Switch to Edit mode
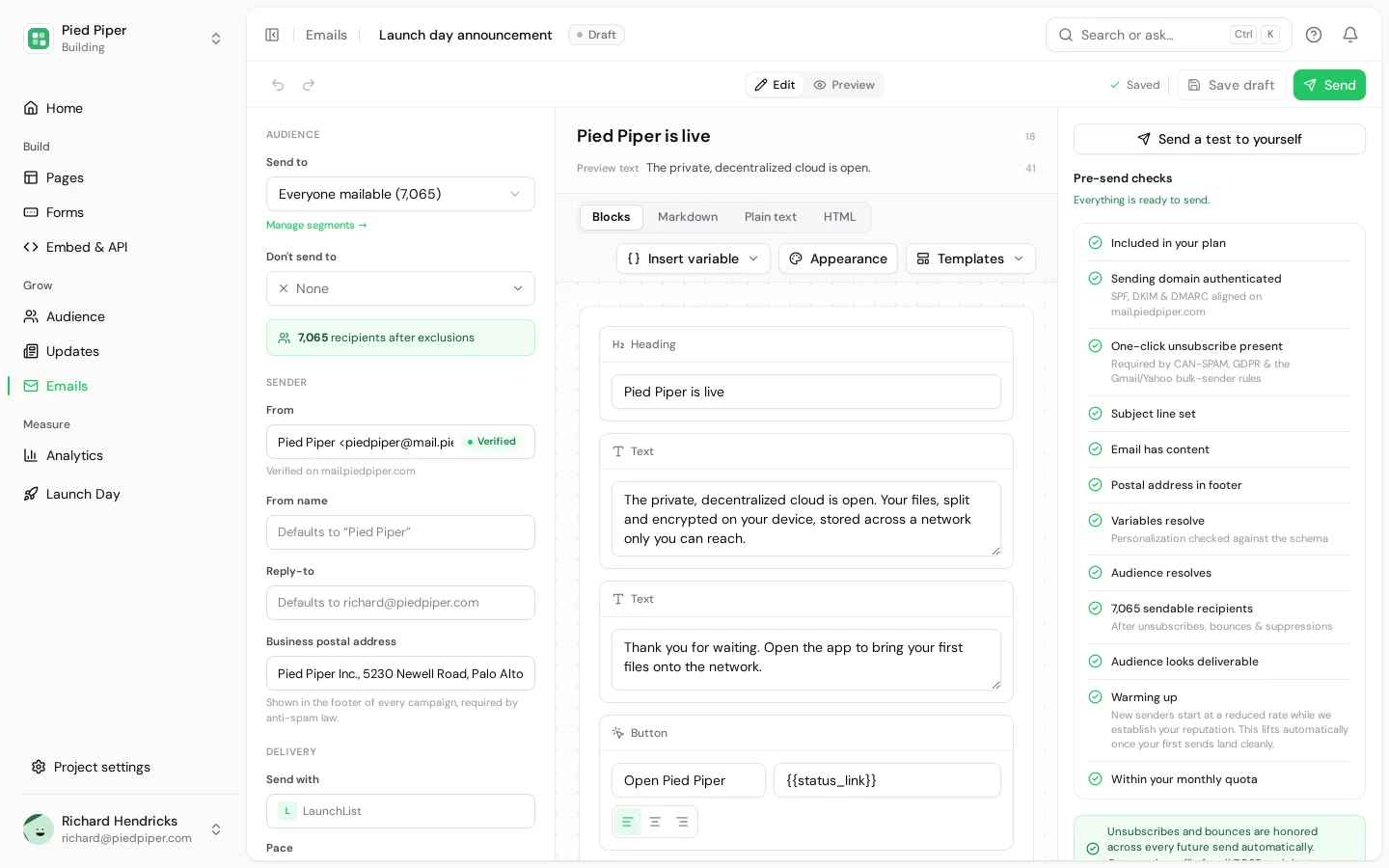The image size is (1389, 868). [776, 85]
